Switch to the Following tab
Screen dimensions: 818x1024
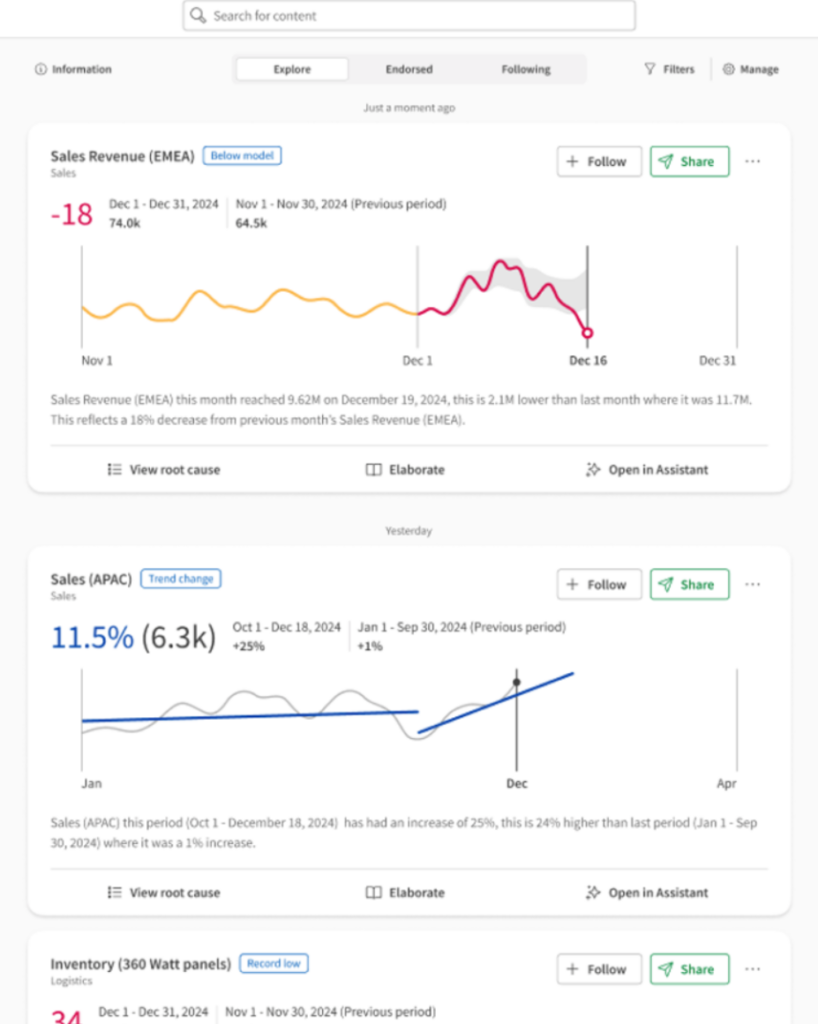(x=526, y=70)
